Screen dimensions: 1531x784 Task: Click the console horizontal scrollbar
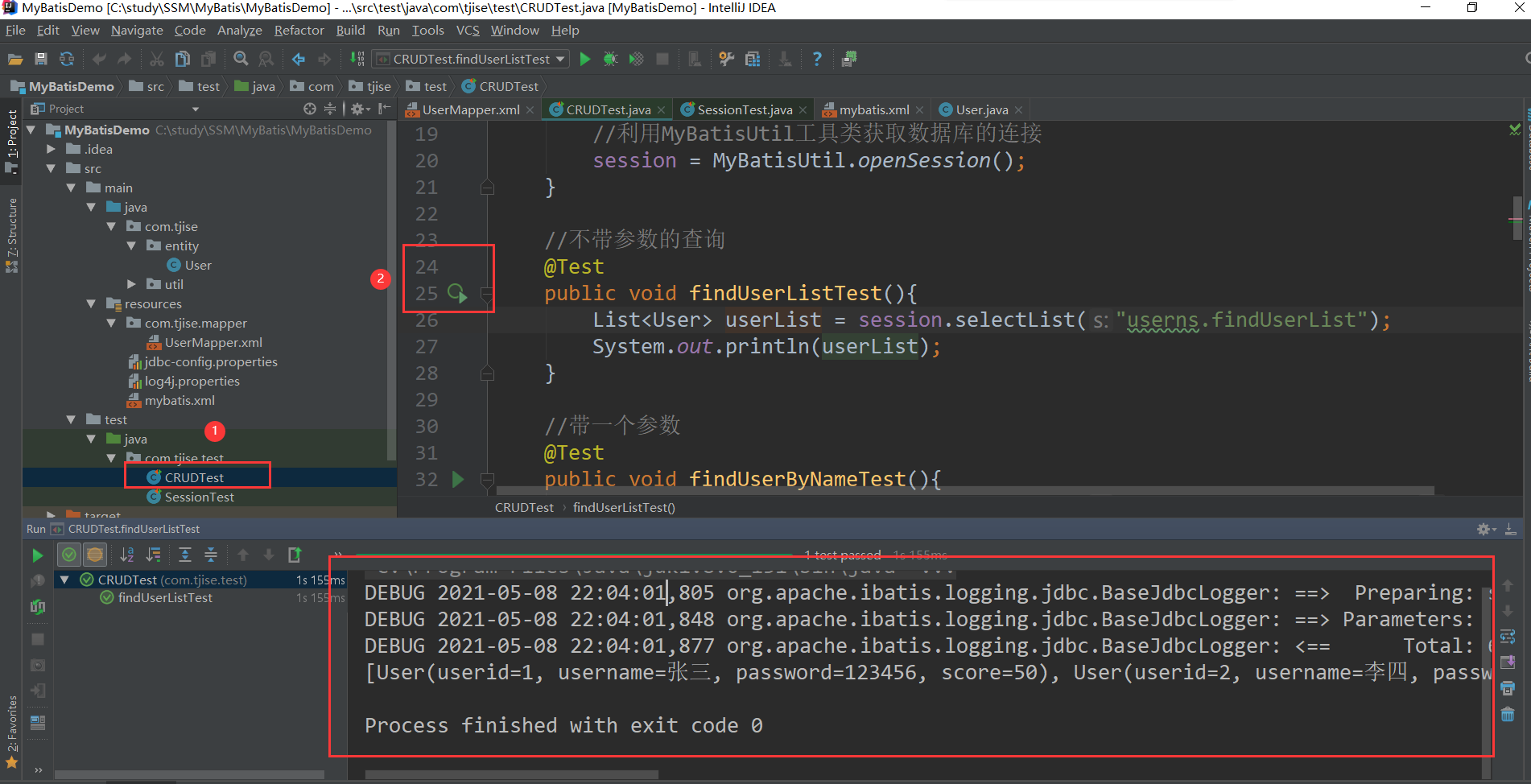511,774
